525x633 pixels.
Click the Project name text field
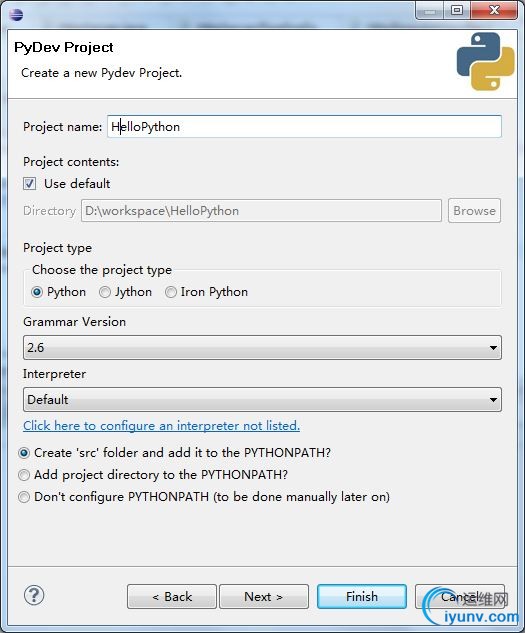304,127
